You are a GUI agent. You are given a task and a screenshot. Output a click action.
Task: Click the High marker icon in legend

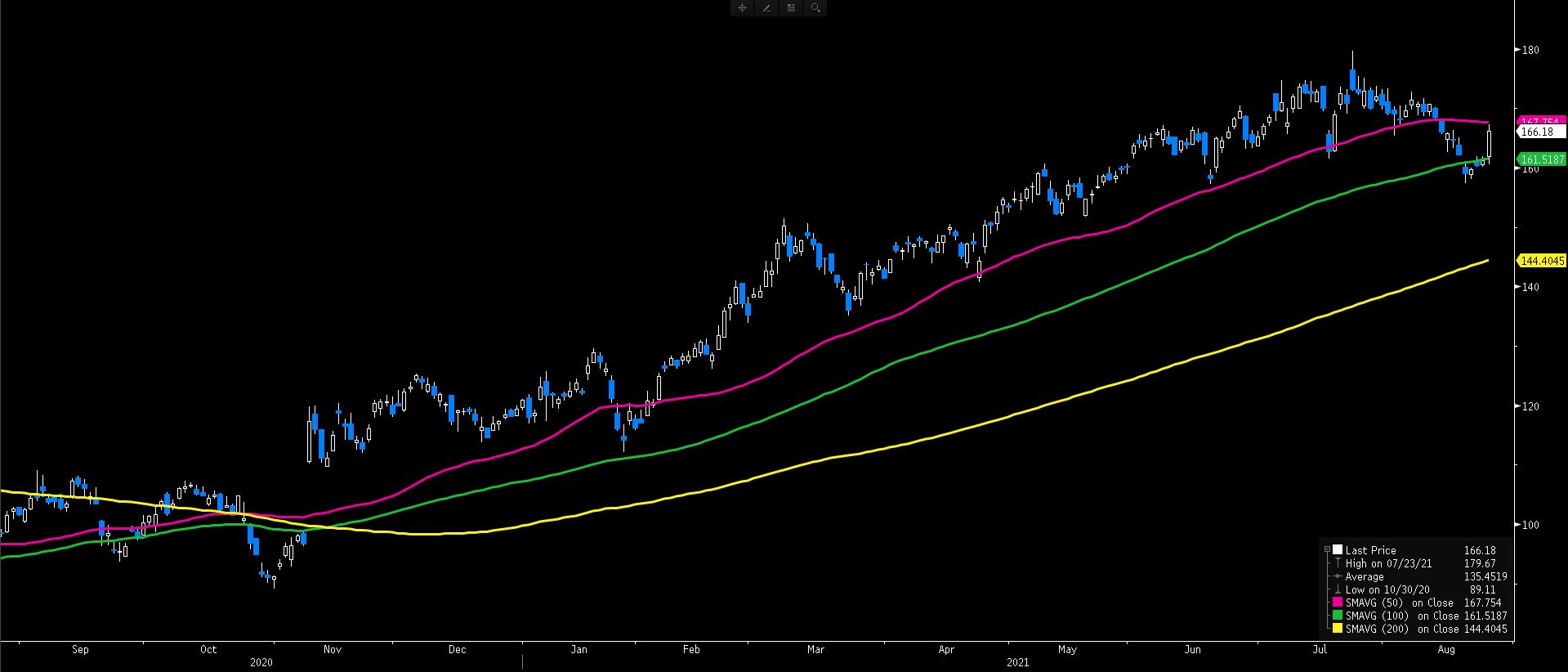coord(1338,563)
